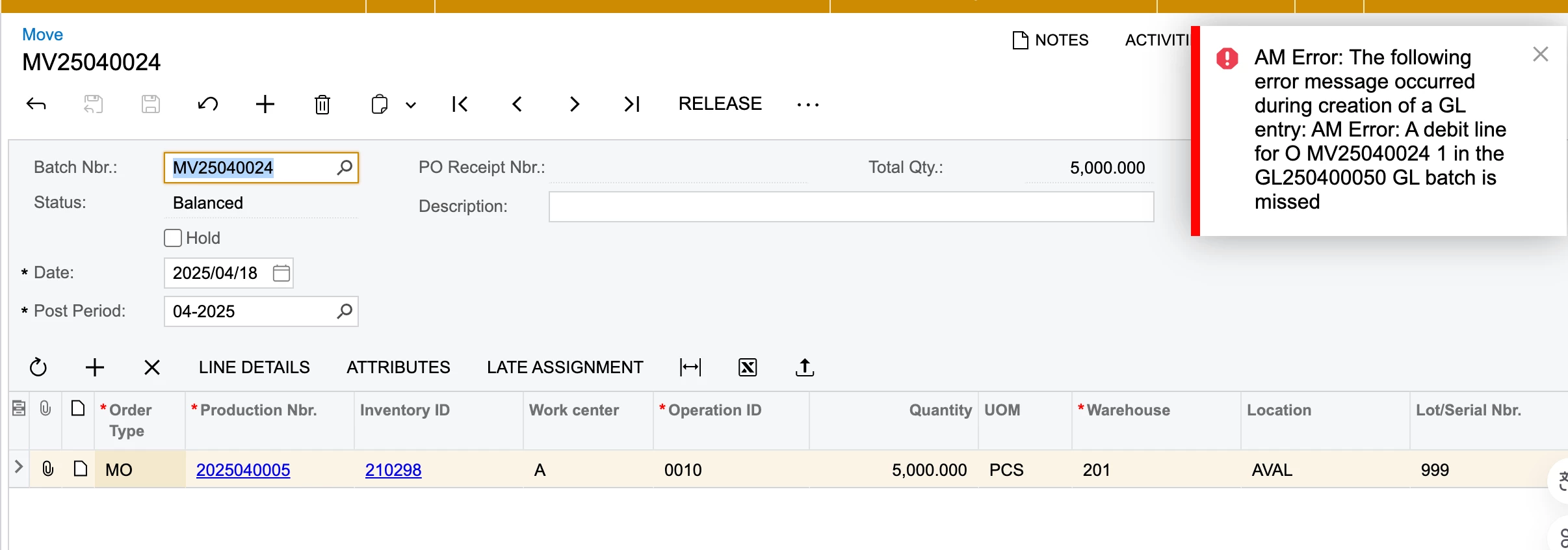Select the UOM PCS cell
Viewport: 1568px width, 550px height.
pos(1025,469)
